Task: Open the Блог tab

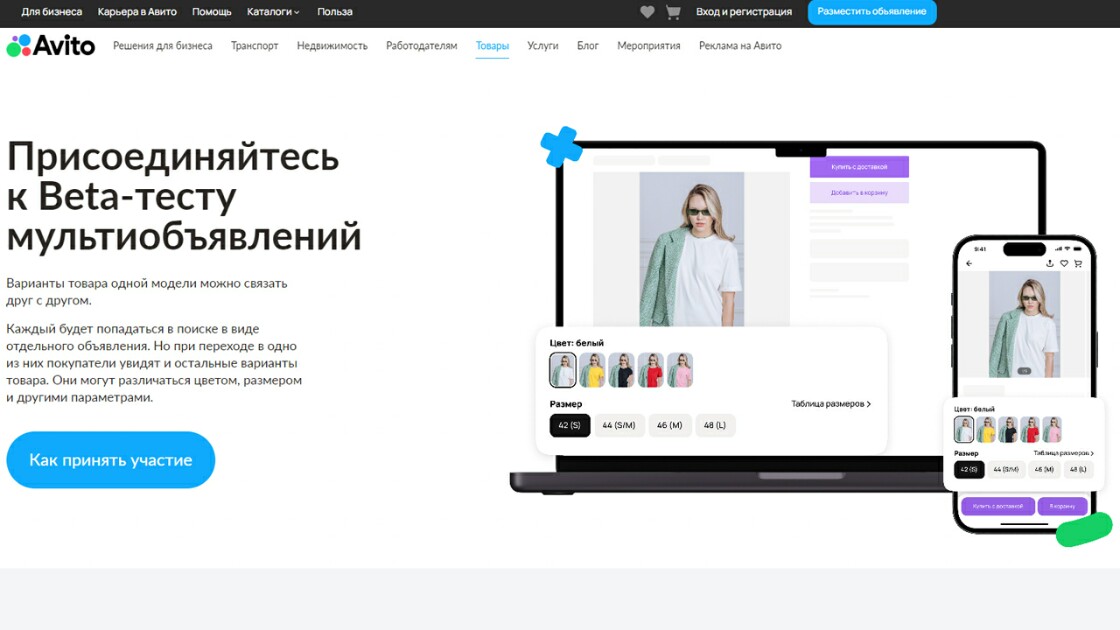Action: tap(588, 46)
